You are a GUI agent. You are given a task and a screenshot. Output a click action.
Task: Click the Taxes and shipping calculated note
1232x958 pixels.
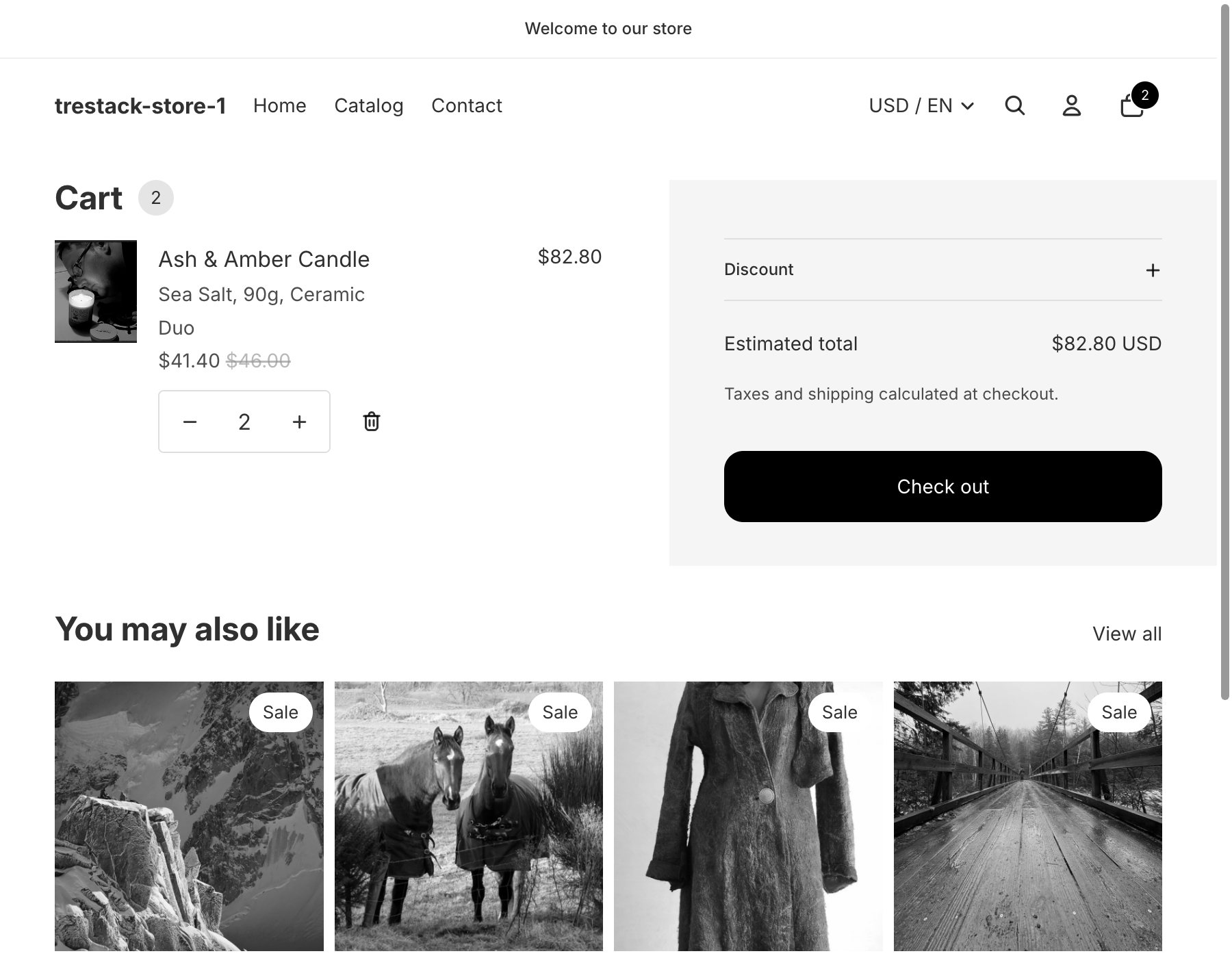click(x=890, y=394)
